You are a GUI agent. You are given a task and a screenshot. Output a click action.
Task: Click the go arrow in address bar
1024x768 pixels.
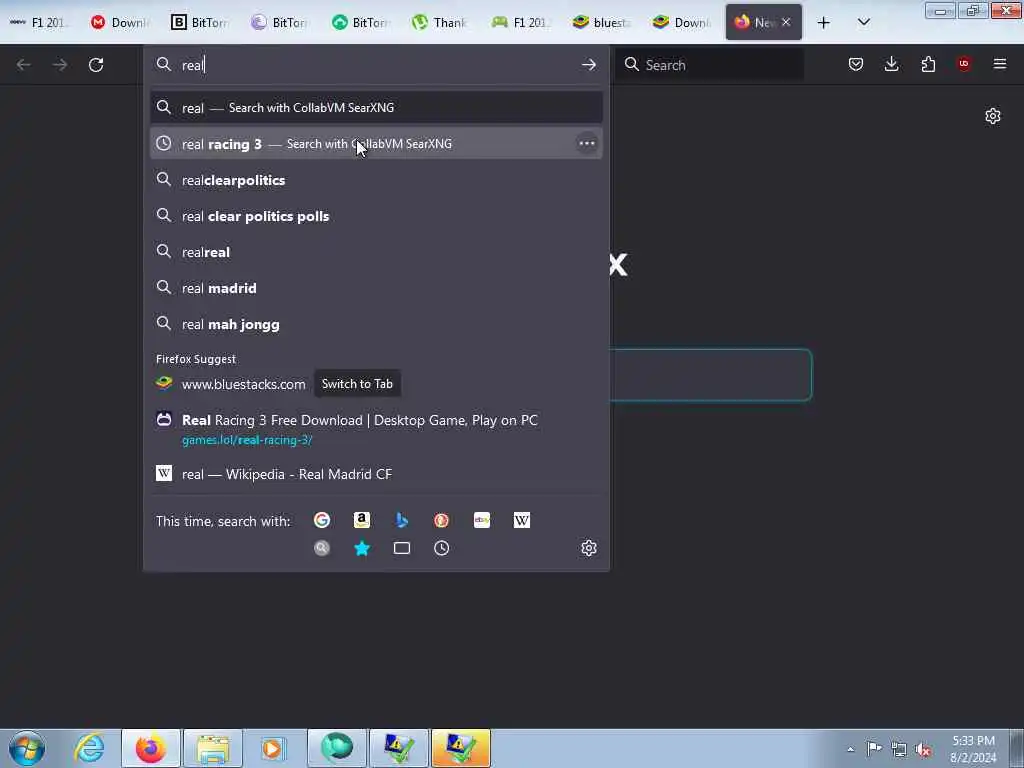click(588, 65)
